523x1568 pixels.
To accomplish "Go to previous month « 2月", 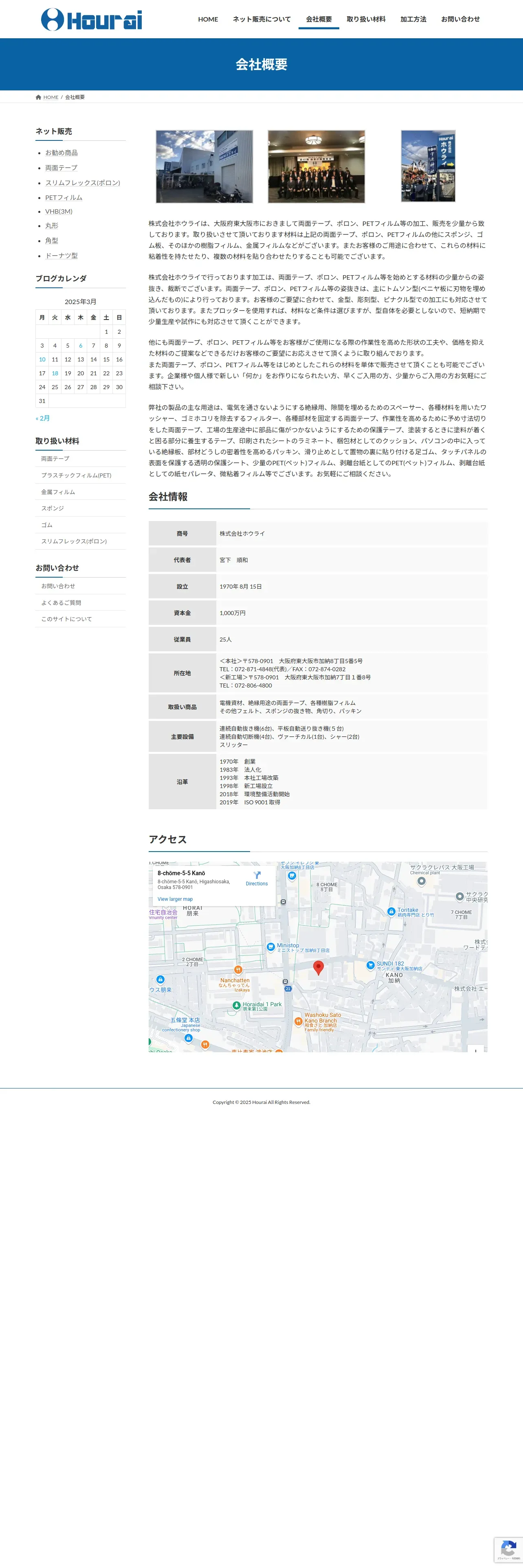I will pyautogui.click(x=43, y=418).
